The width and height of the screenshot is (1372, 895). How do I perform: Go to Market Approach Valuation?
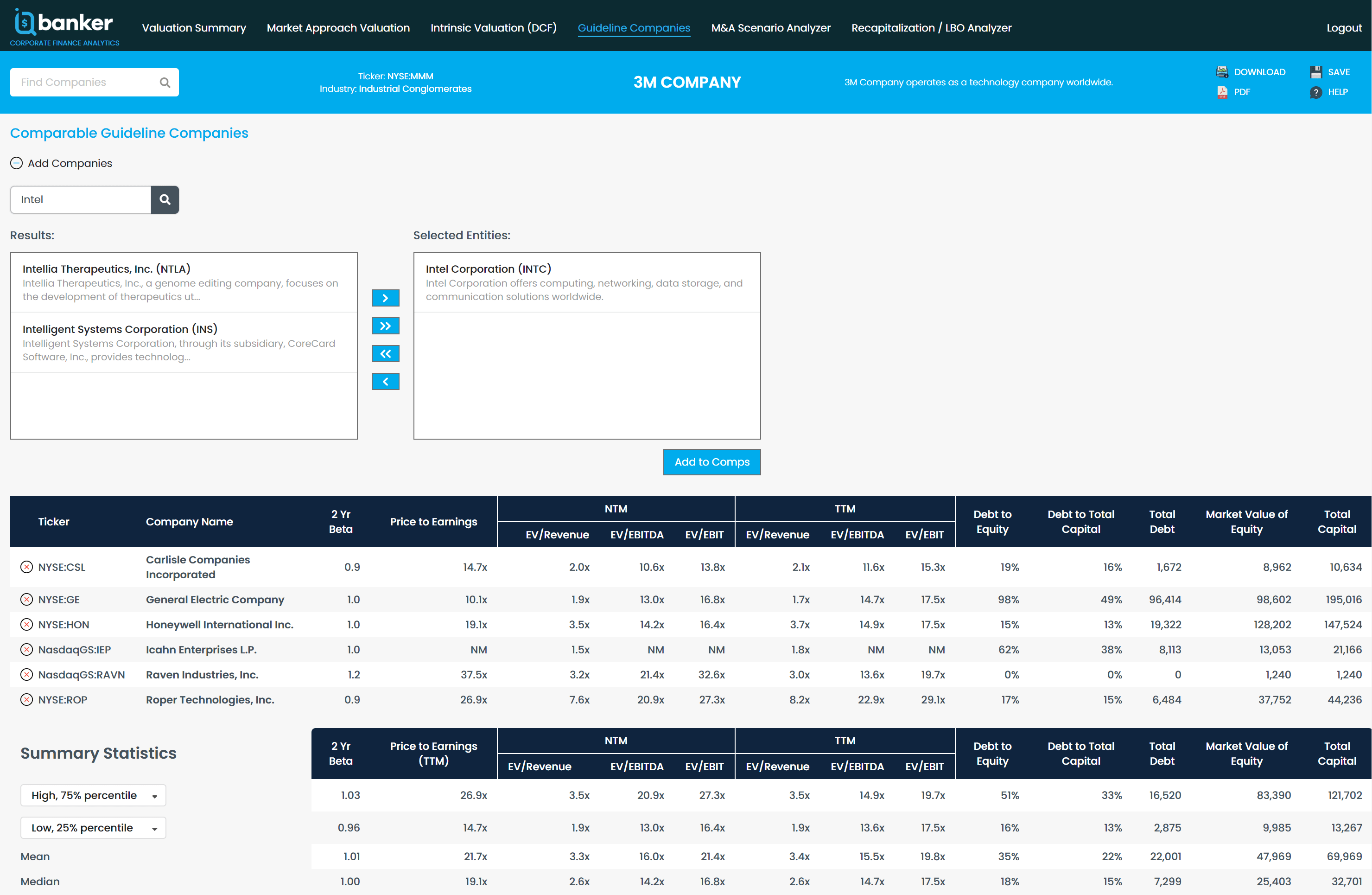(338, 28)
